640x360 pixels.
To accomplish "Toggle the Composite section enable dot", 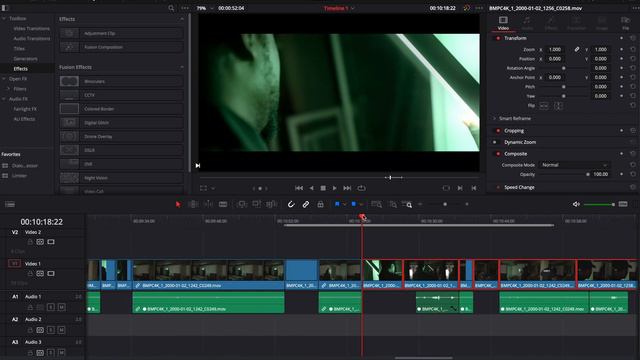I will 498,154.
